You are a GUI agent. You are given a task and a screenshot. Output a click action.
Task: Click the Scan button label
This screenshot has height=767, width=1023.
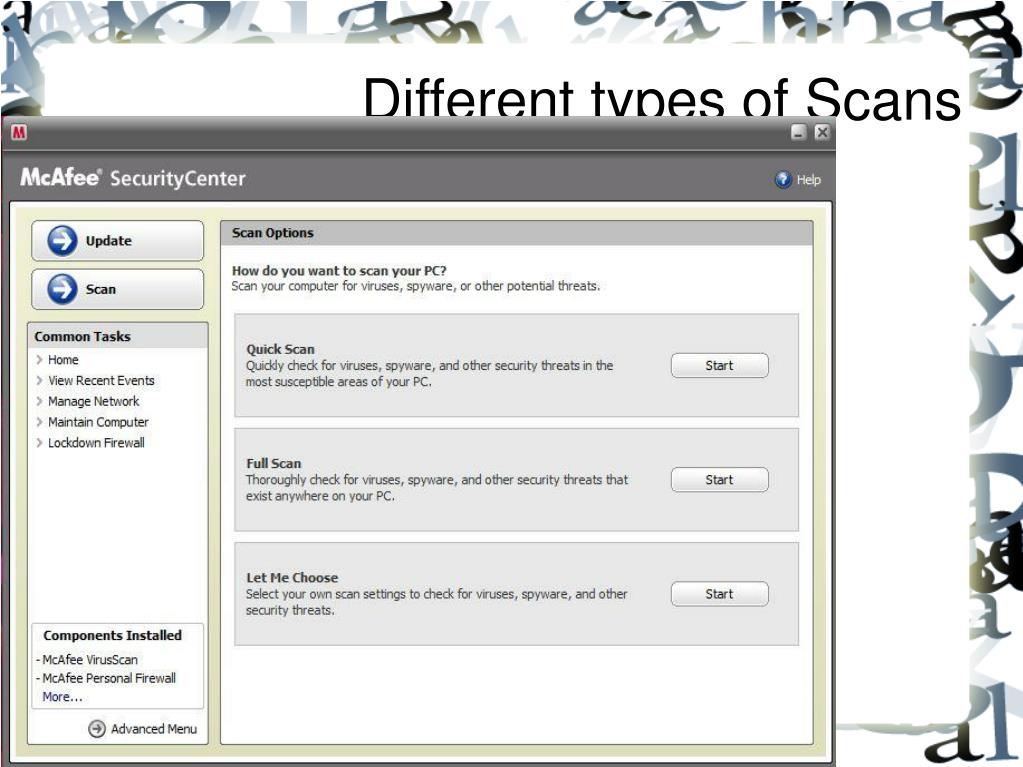coord(100,289)
